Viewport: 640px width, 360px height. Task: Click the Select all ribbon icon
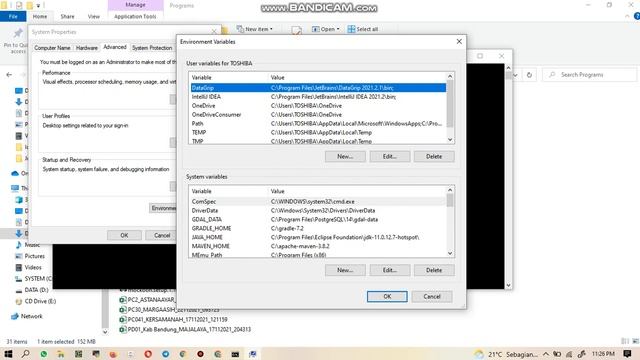coord(351,29)
